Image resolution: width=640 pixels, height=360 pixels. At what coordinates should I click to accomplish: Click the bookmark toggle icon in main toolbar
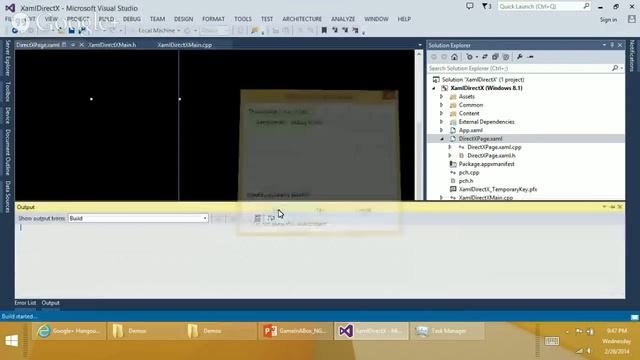tap(324, 30)
